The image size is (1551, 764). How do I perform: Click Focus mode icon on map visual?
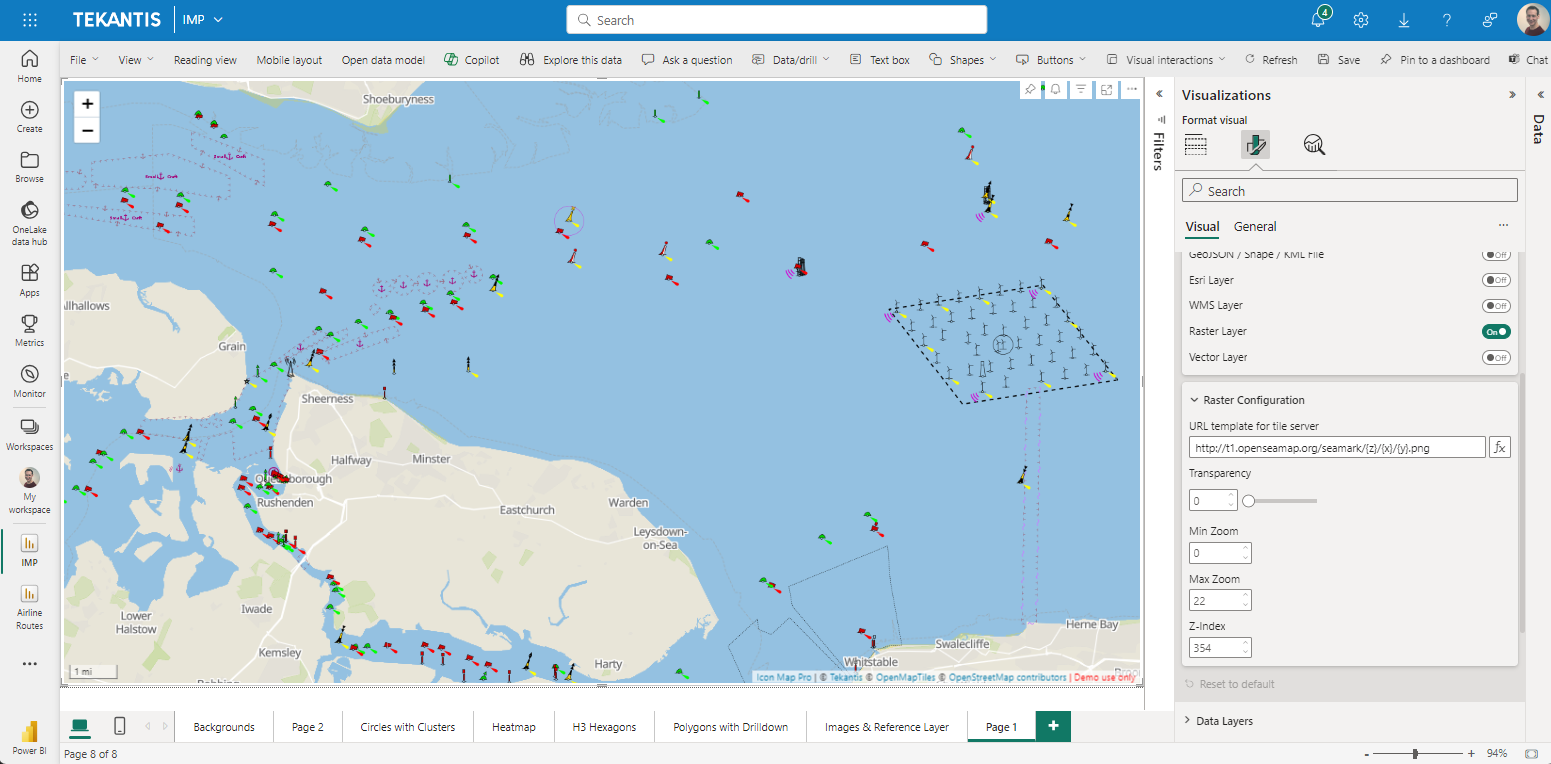point(1107,90)
